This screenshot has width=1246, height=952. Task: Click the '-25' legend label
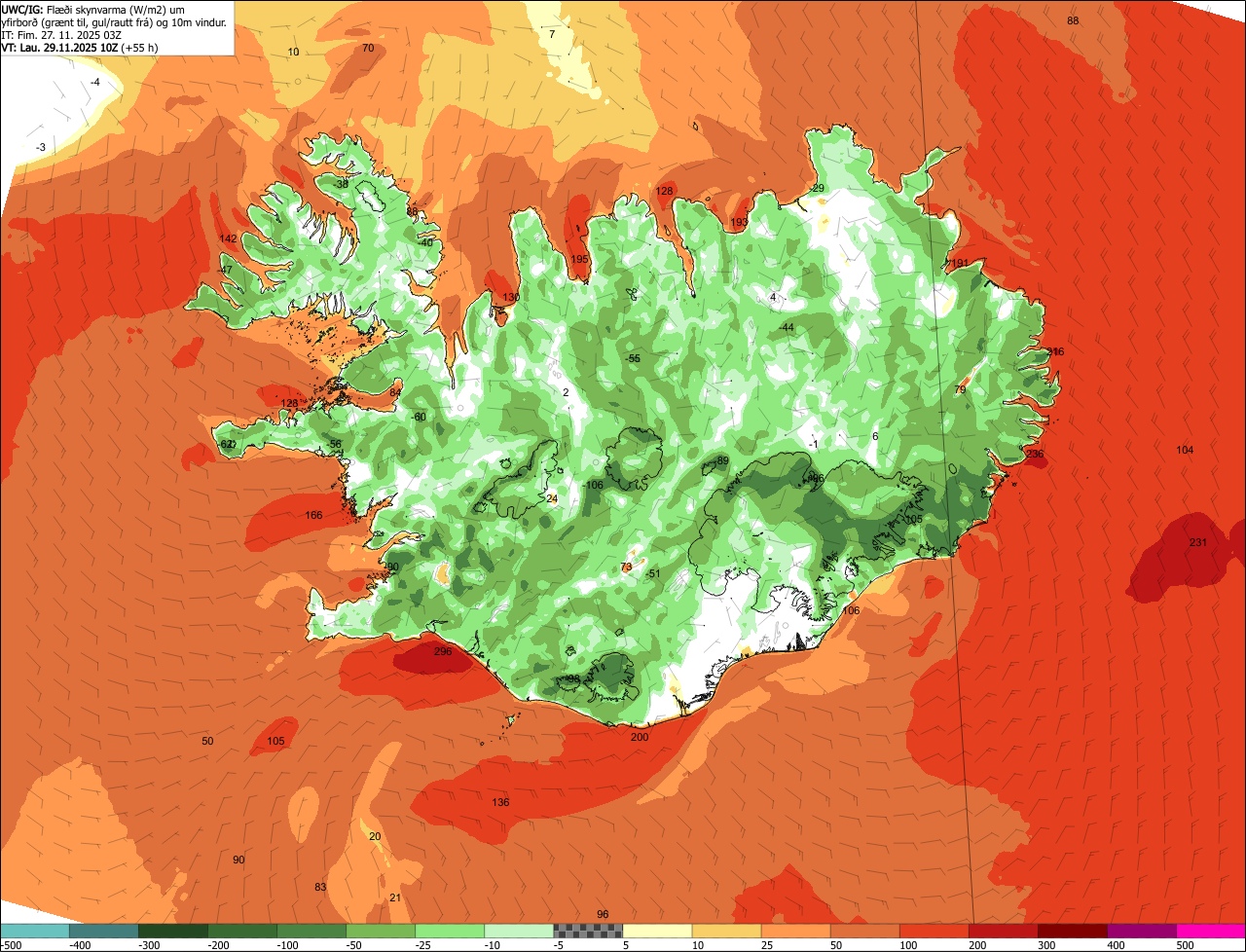click(x=423, y=945)
